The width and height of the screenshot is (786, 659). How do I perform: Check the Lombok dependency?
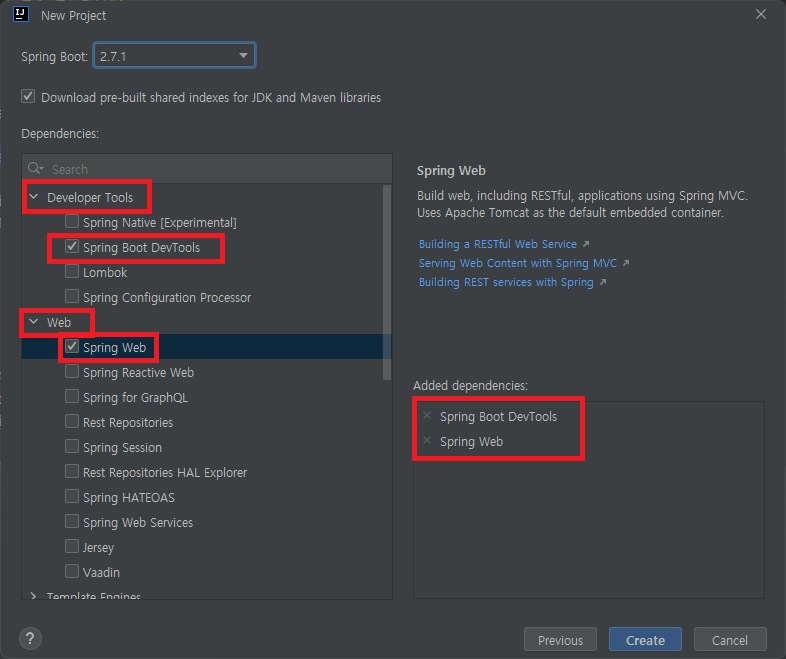pyautogui.click(x=72, y=271)
